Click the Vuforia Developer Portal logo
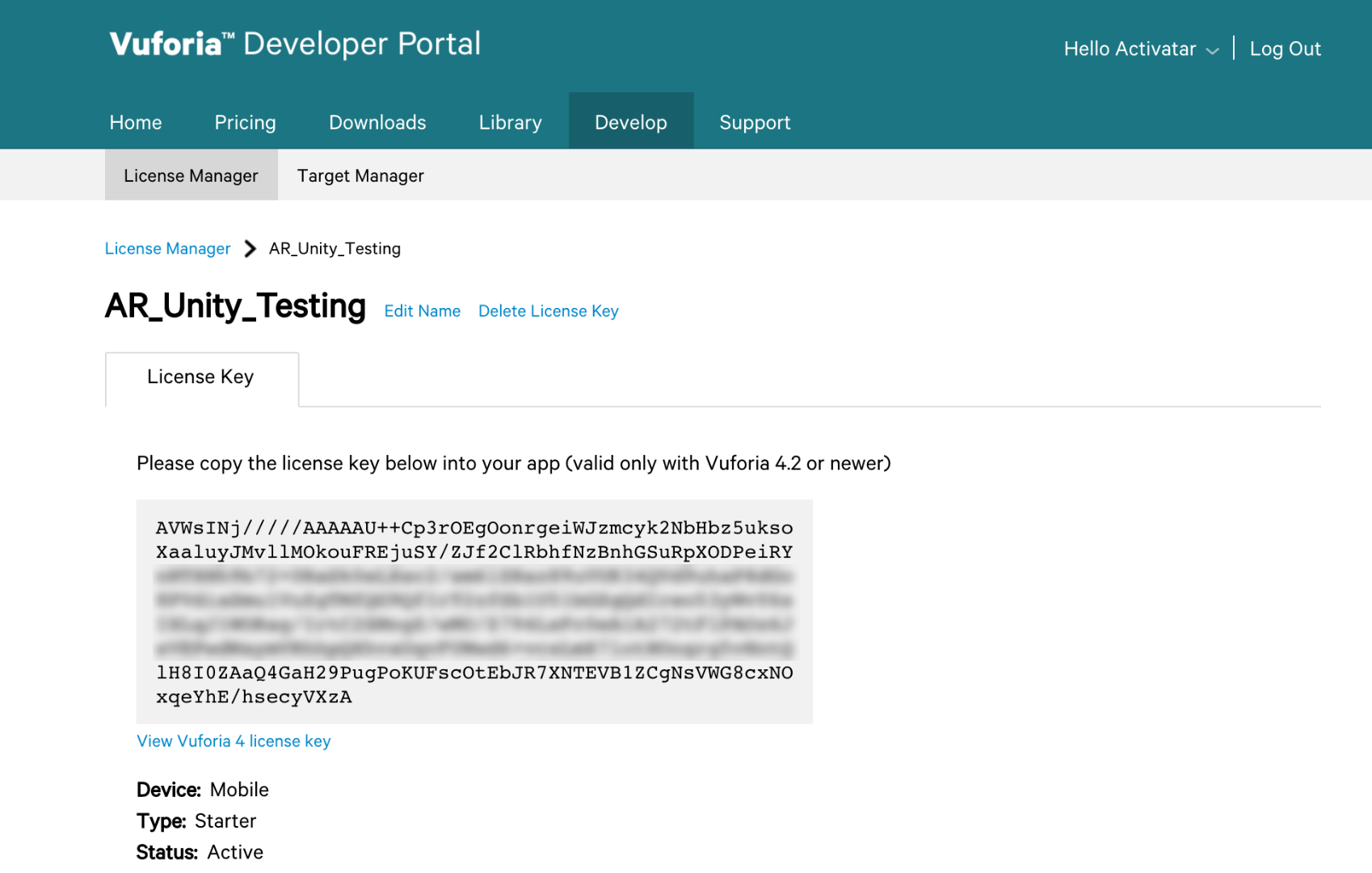 tap(295, 44)
